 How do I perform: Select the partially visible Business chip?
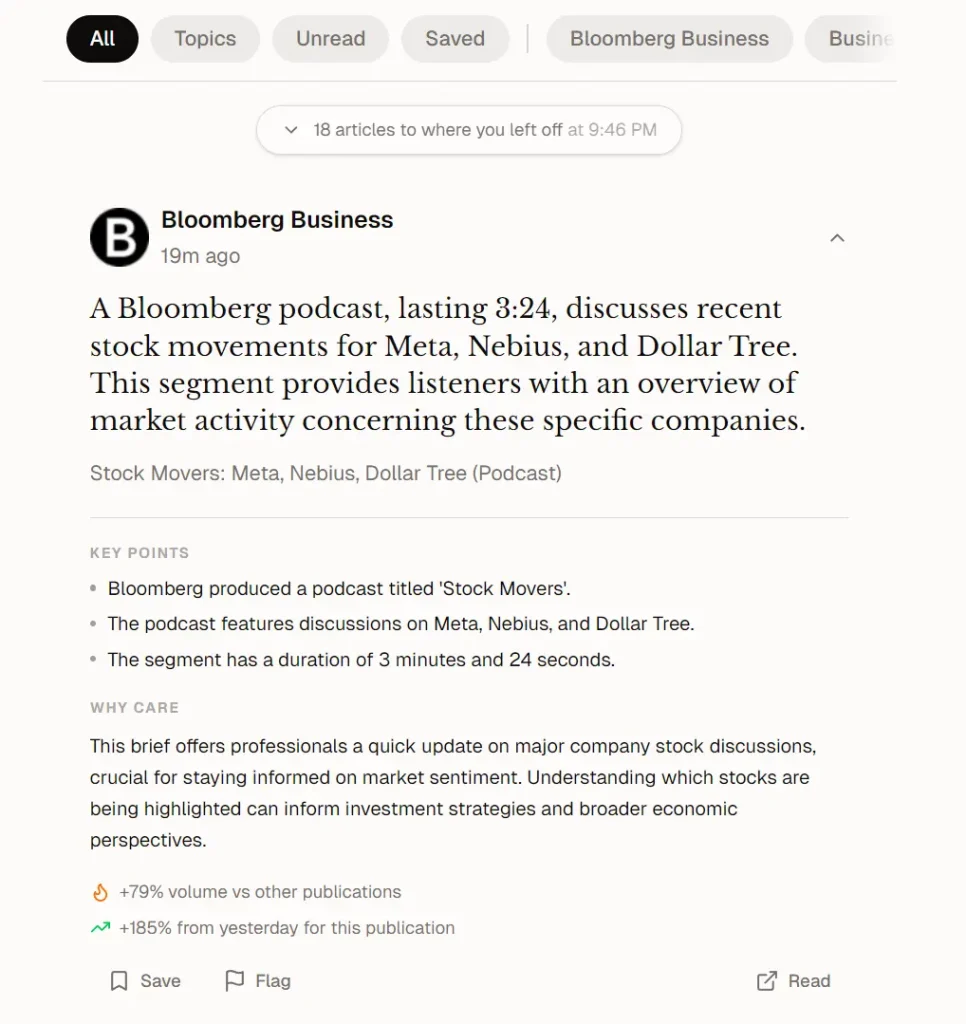pyautogui.click(x=858, y=39)
